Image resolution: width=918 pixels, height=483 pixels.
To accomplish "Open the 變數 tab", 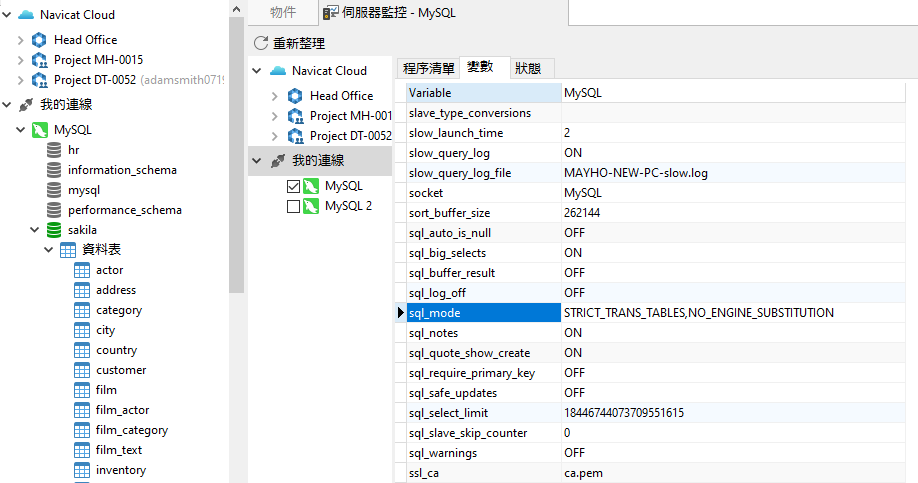I will tap(484, 67).
